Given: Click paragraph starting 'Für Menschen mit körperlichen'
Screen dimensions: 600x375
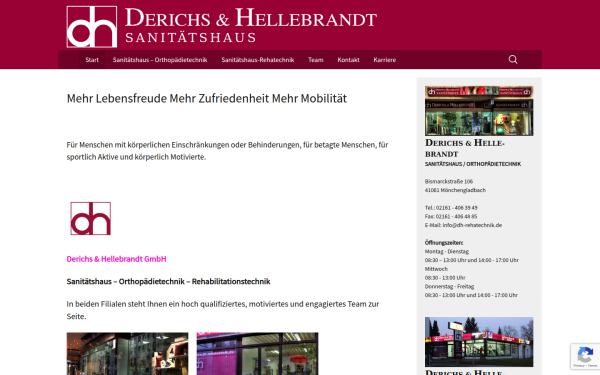Looking at the screenshot, I should (x=227, y=151).
